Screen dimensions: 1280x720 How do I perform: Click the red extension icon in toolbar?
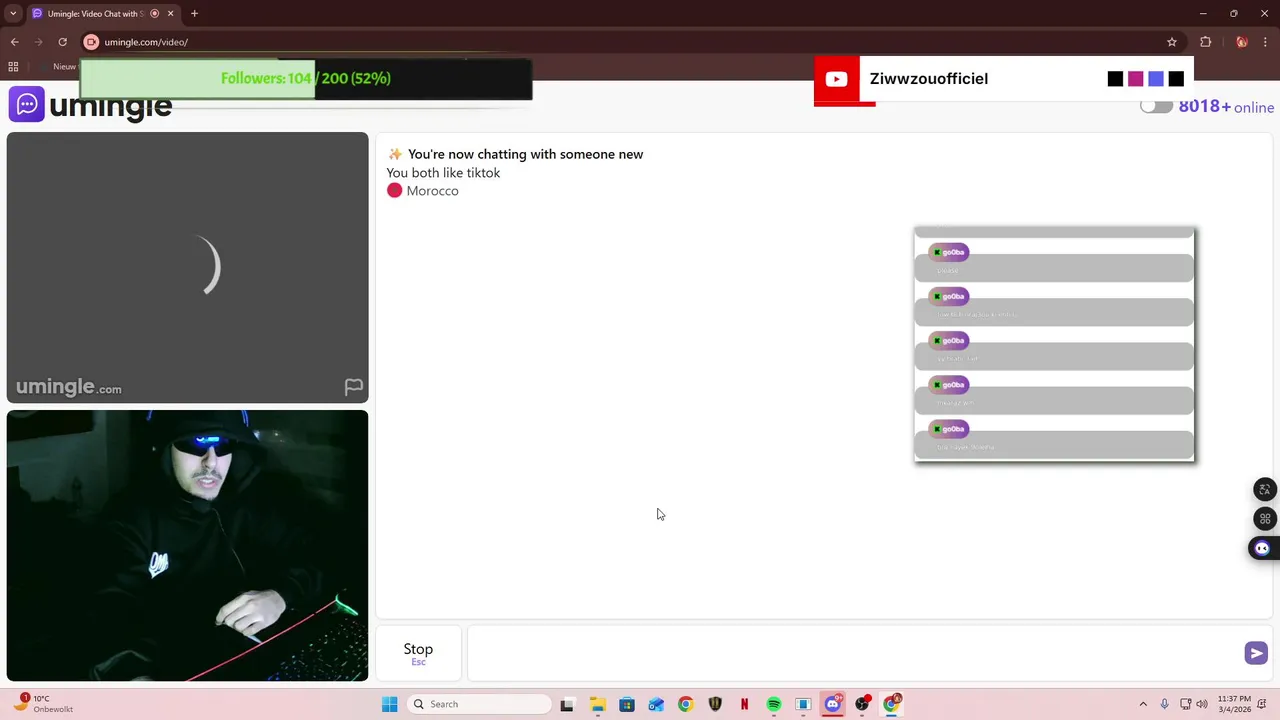(1241, 42)
